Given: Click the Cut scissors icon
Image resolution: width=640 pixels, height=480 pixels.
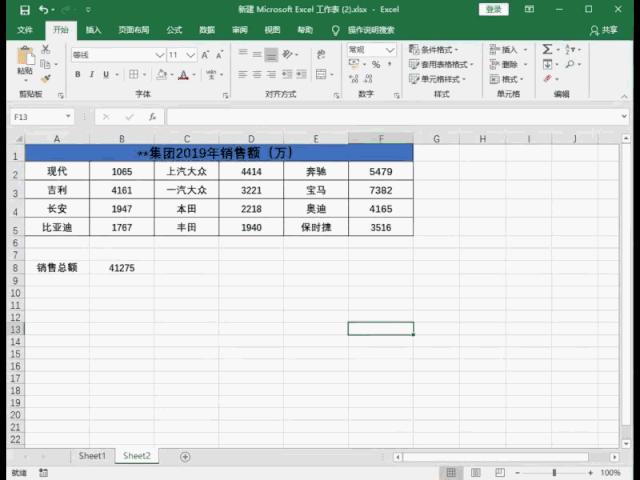Looking at the screenshot, I should tap(46, 49).
